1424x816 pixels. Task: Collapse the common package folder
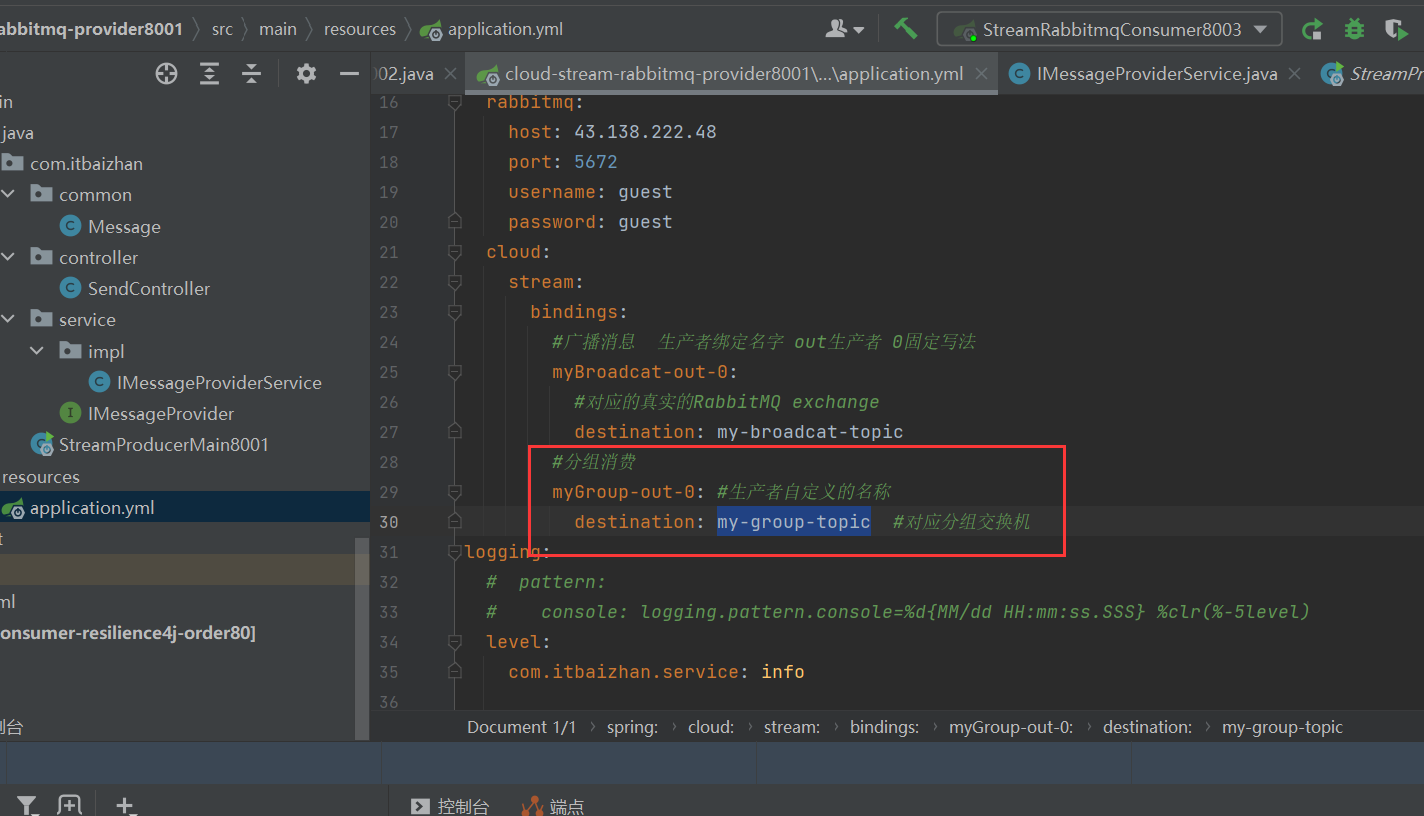[x=9, y=195]
